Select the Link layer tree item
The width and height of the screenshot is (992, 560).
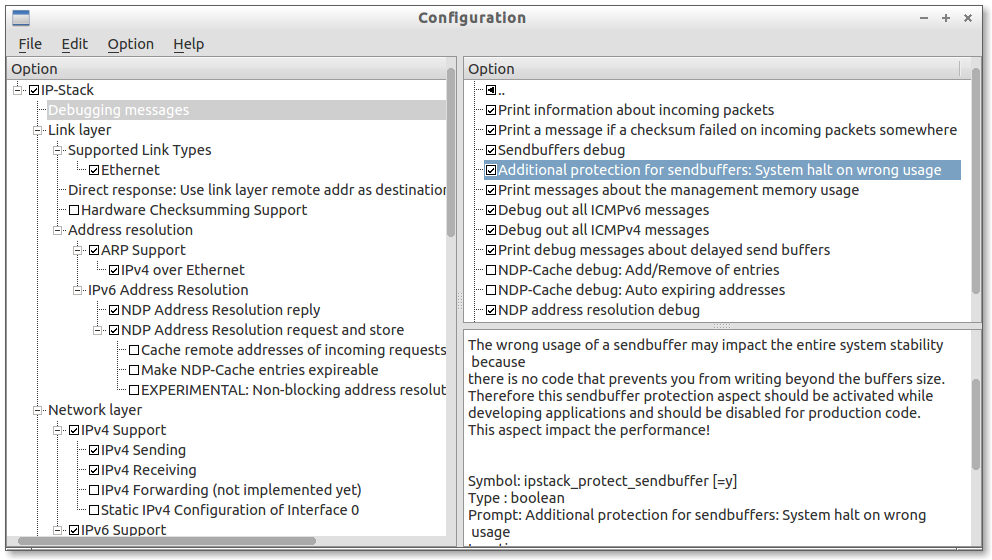pos(80,130)
